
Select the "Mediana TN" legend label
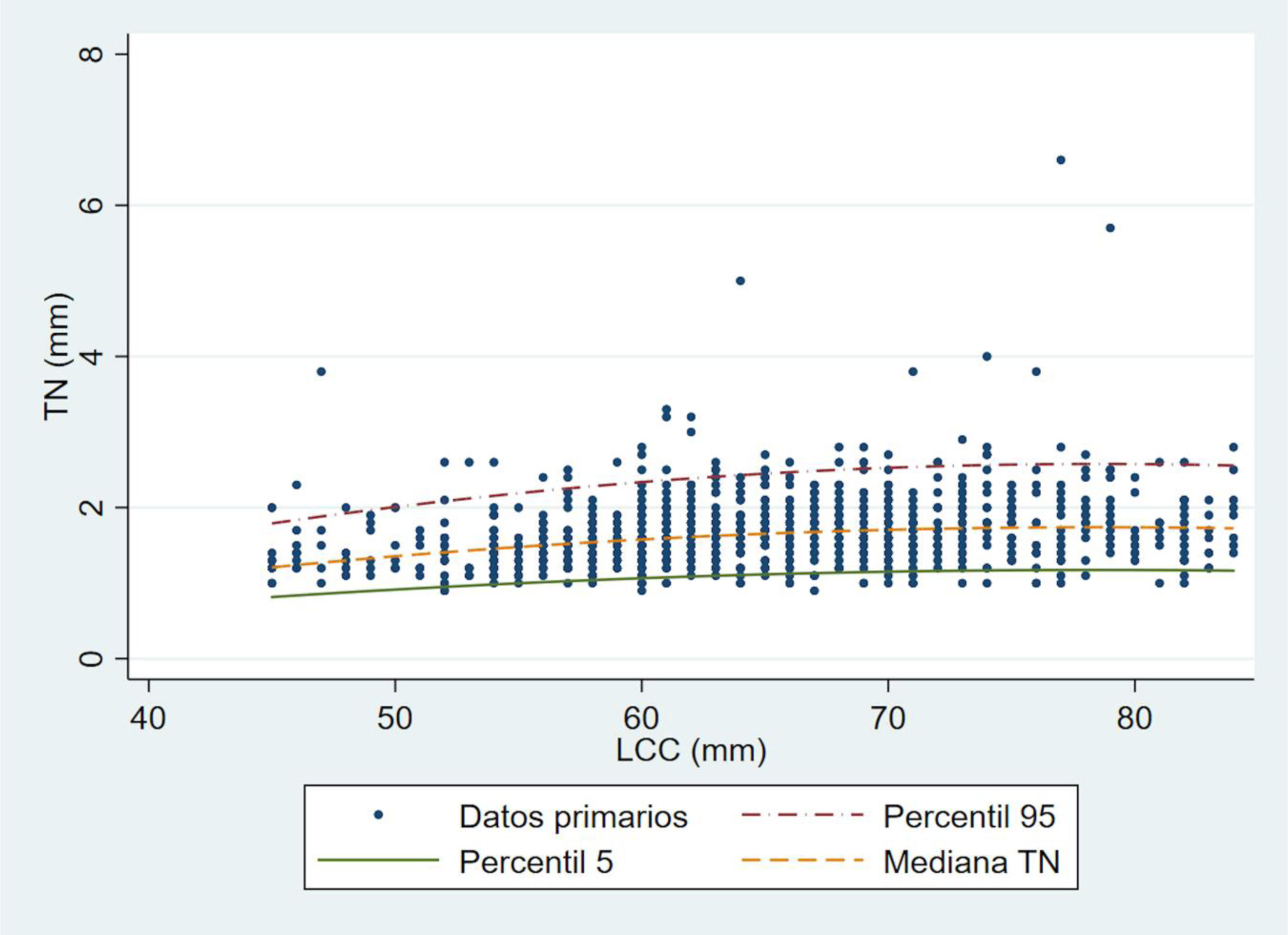pos(971,861)
